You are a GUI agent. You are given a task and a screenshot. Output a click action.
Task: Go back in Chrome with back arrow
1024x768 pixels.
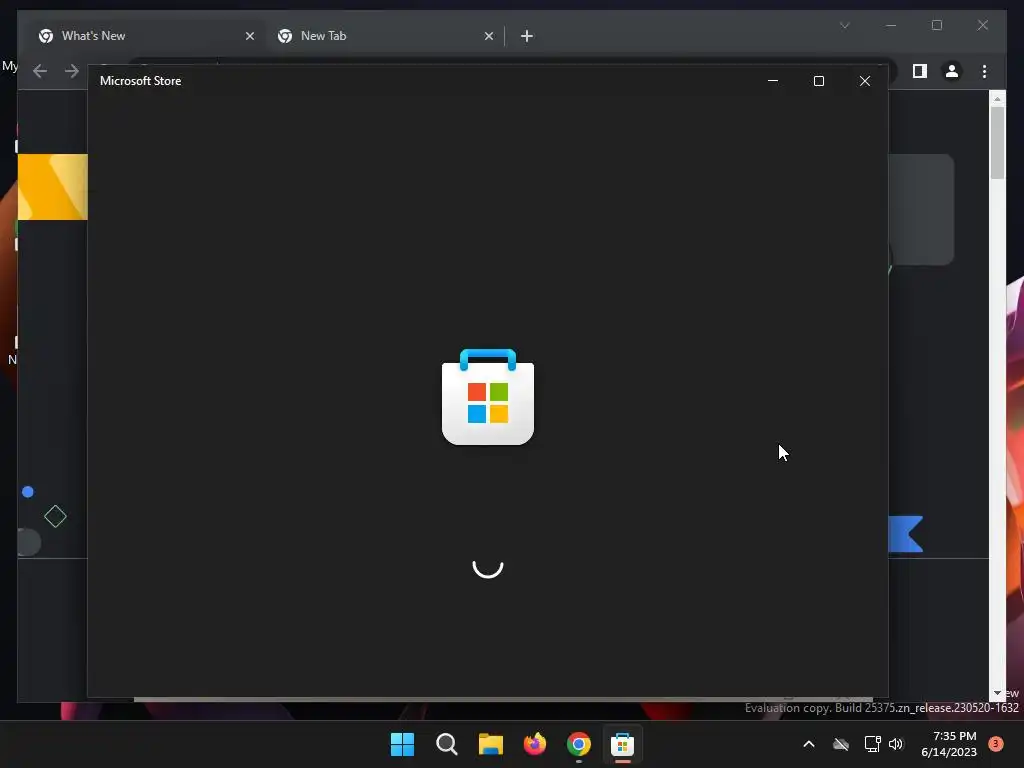pyautogui.click(x=40, y=71)
